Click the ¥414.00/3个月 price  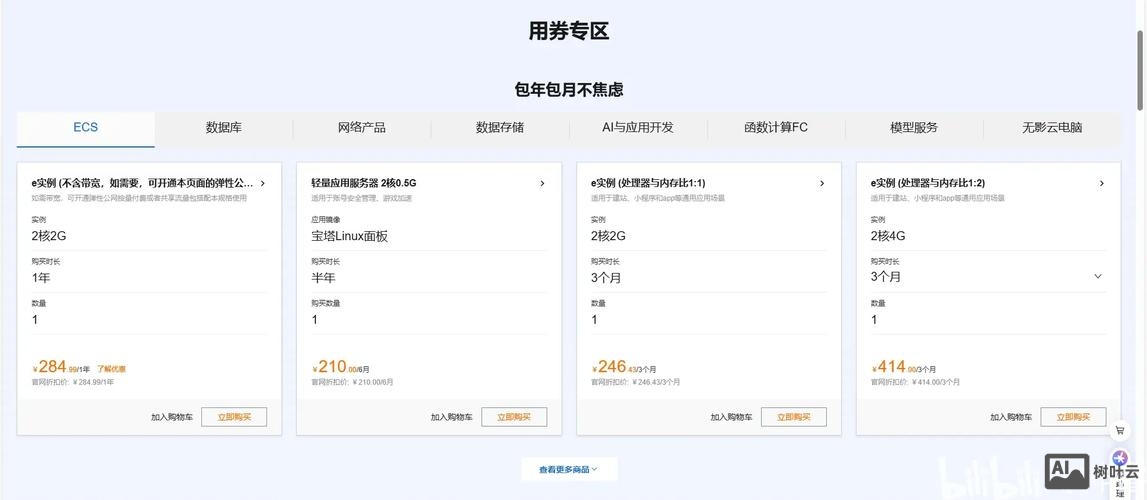(x=903, y=367)
